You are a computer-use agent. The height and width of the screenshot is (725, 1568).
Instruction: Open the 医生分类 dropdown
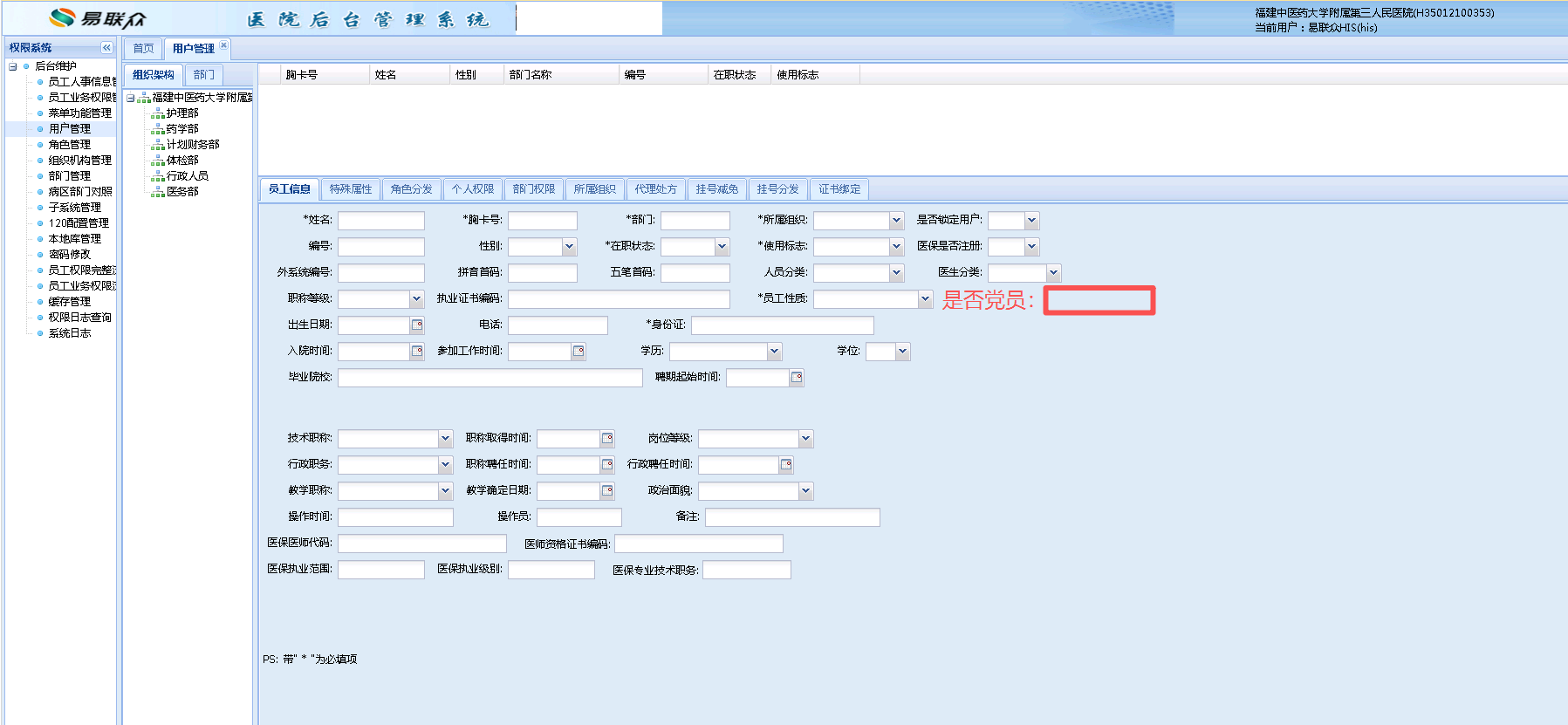(1053, 273)
